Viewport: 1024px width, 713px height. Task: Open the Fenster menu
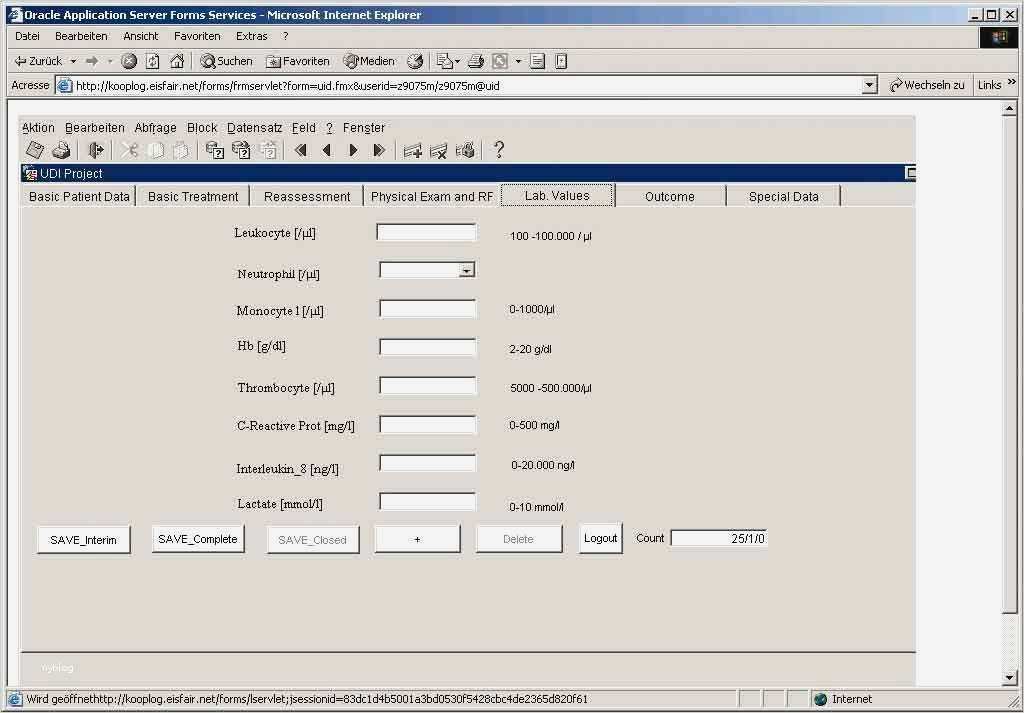click(x=364, y=128)
